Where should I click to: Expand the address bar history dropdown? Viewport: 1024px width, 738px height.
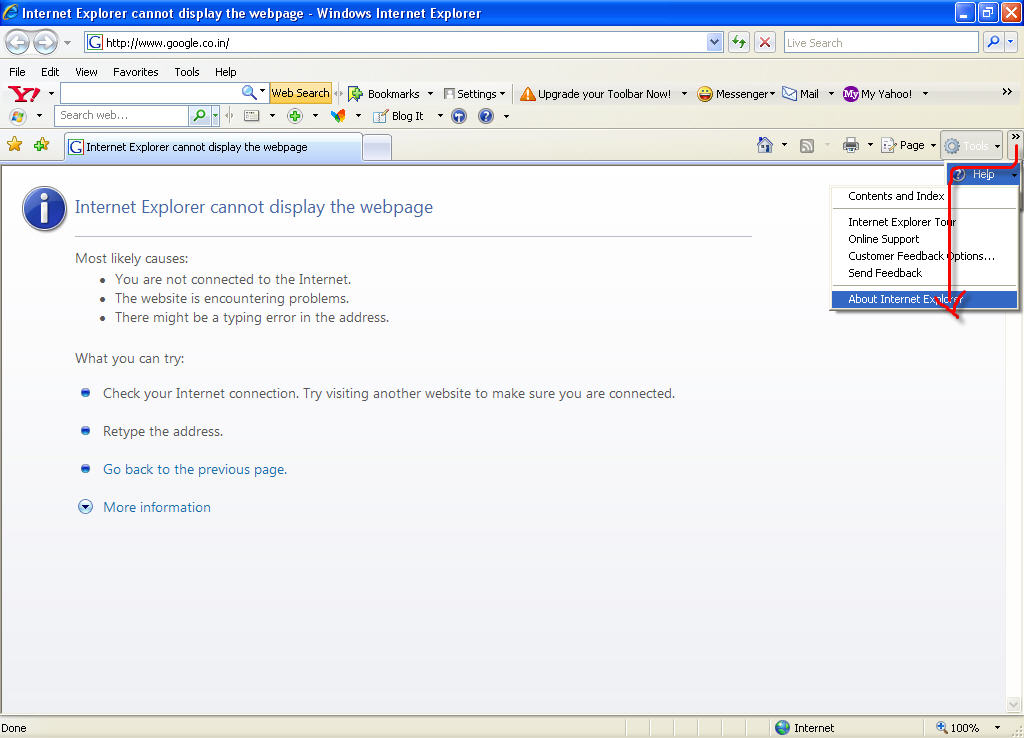(714, 42)
